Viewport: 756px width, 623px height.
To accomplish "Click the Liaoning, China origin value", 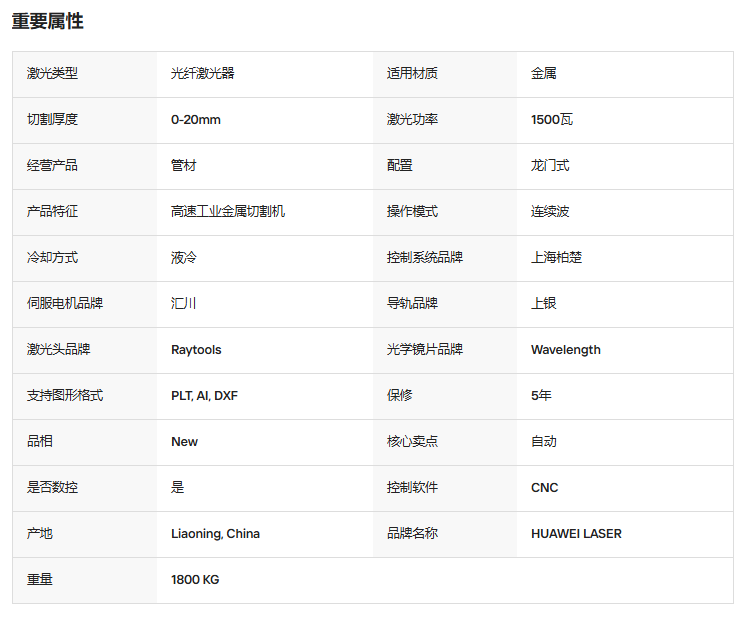I will (216, 533).
